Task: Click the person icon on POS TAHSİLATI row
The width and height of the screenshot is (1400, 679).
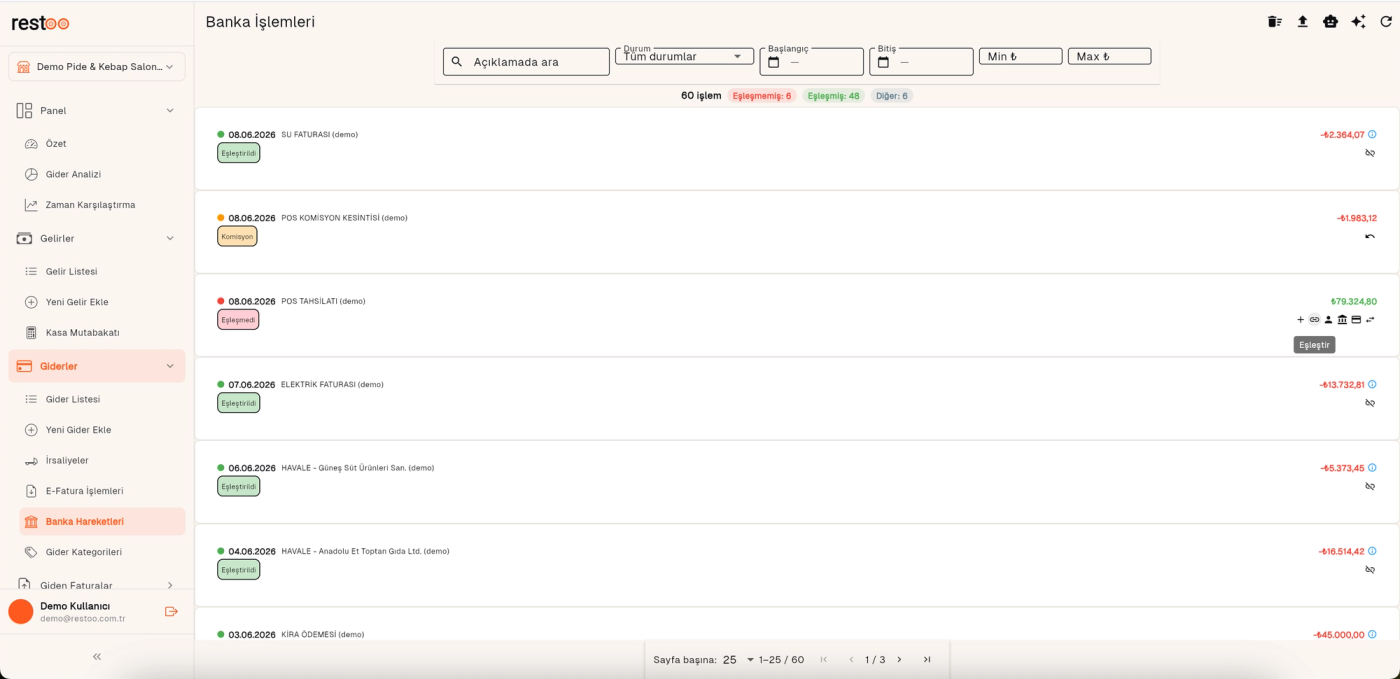Action: [1328, 320]
